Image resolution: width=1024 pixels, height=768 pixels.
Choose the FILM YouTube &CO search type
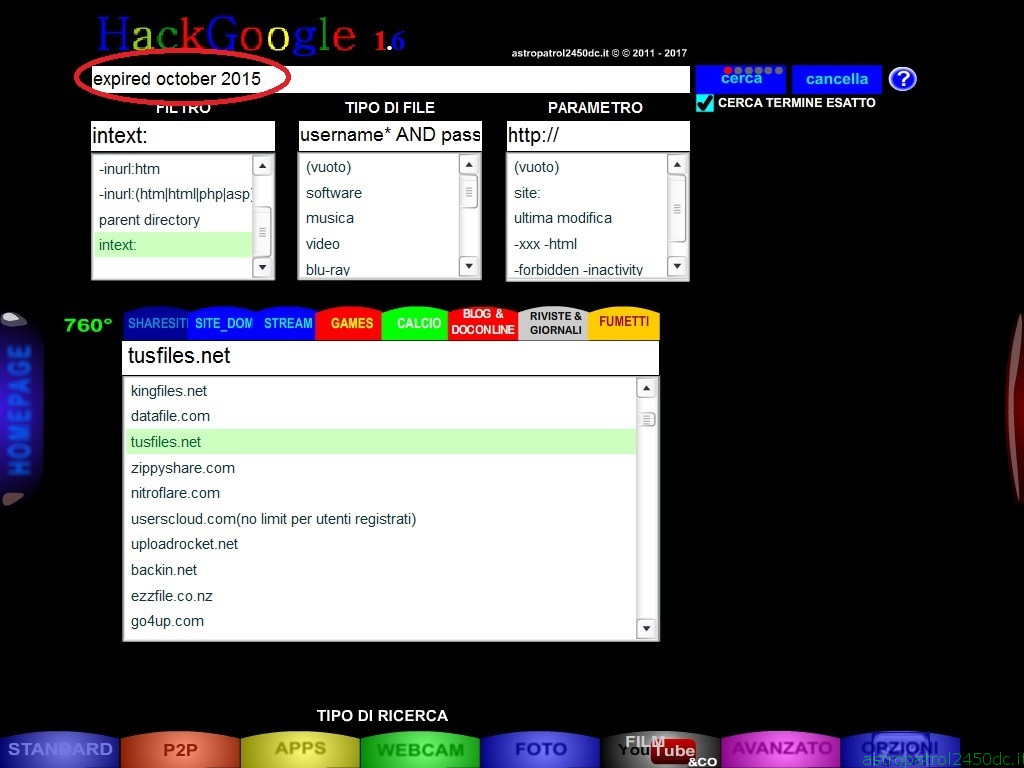(x=660, y=750)
